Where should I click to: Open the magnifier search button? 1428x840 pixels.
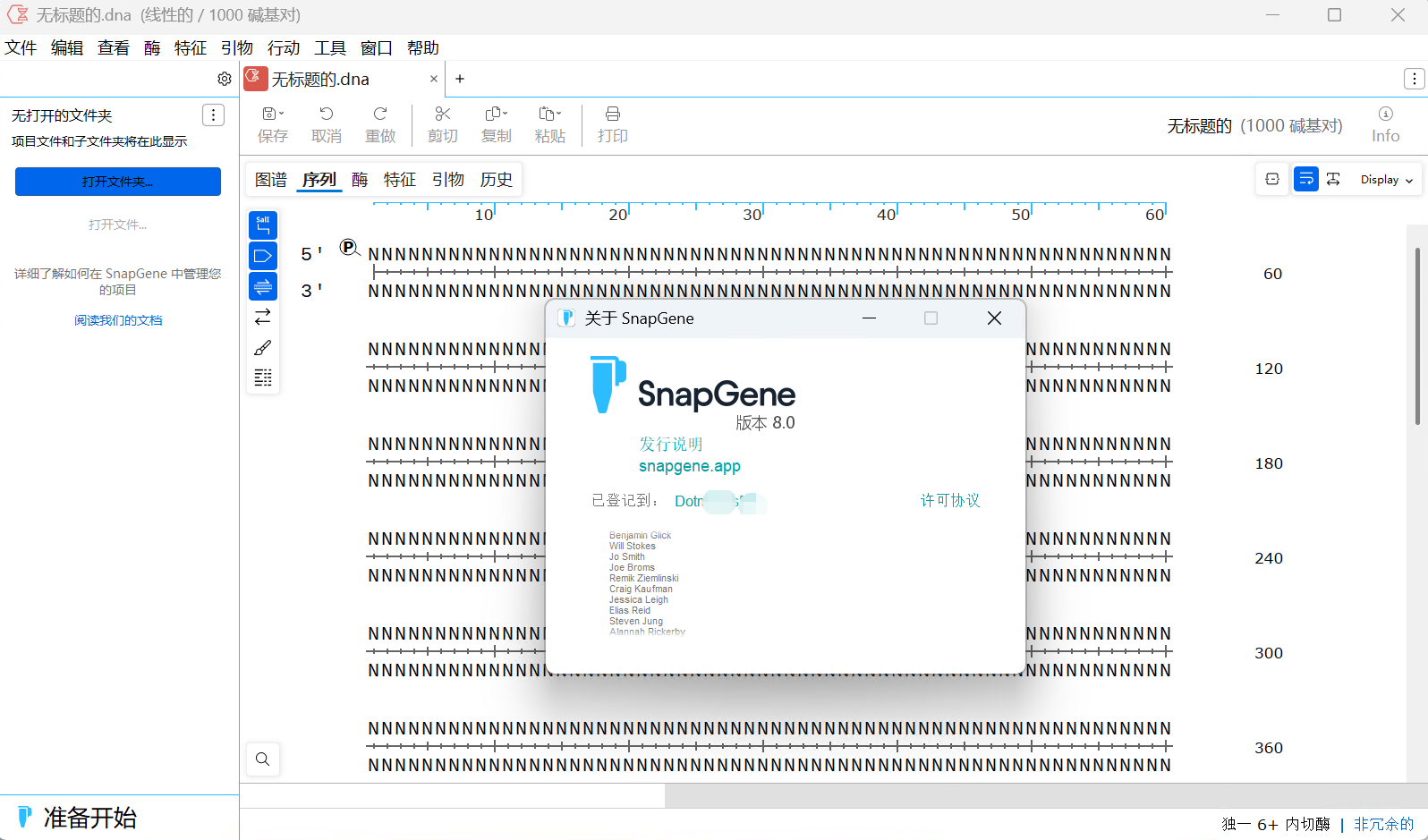(x=263, y=759)
